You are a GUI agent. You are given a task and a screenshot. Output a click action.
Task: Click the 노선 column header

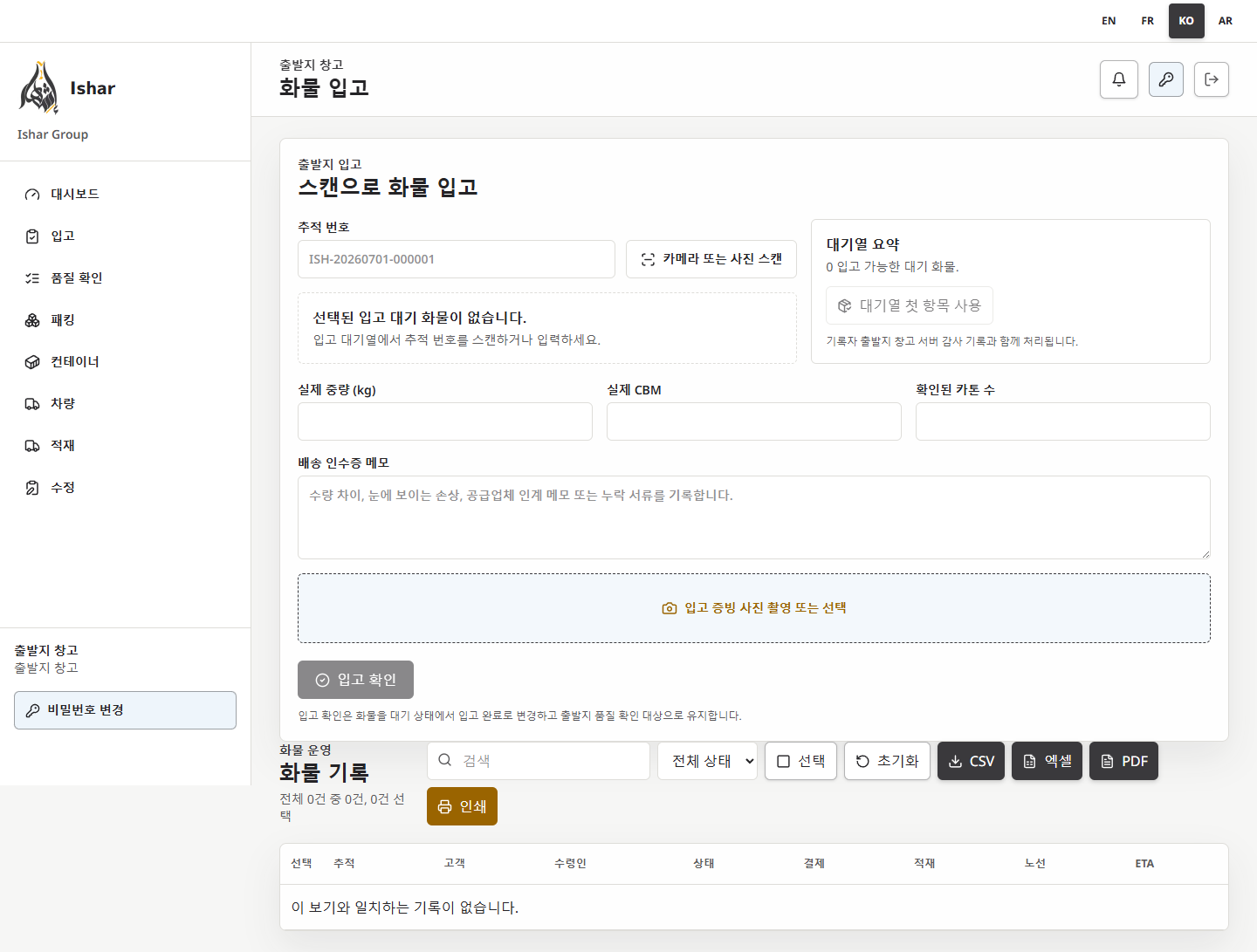tap(1035, 864)
